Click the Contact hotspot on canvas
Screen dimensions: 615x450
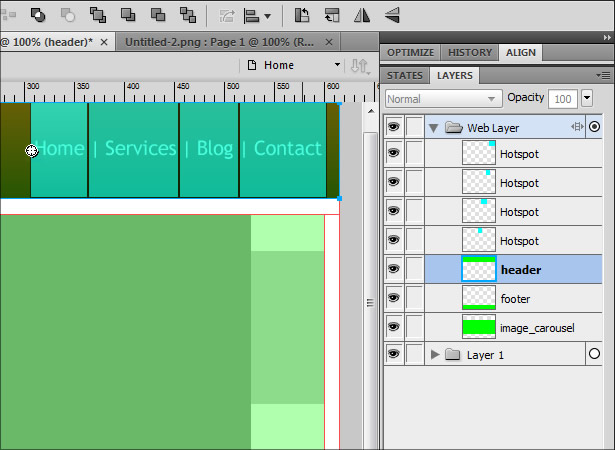coord(283,150)
